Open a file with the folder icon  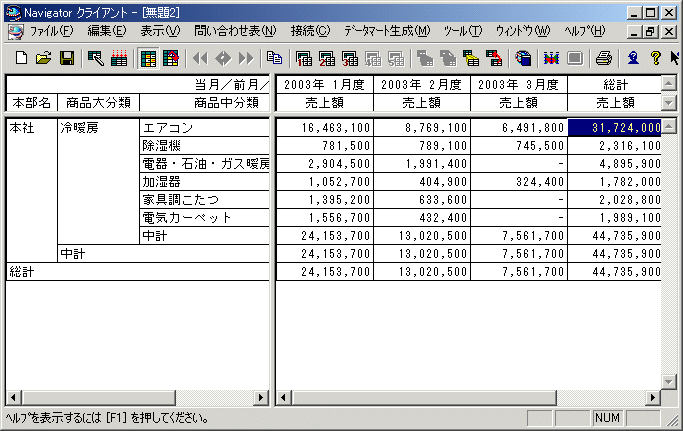[44, 58]
